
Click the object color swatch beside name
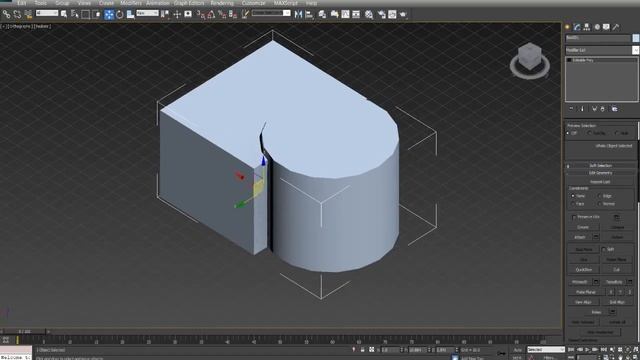[636, 38]
